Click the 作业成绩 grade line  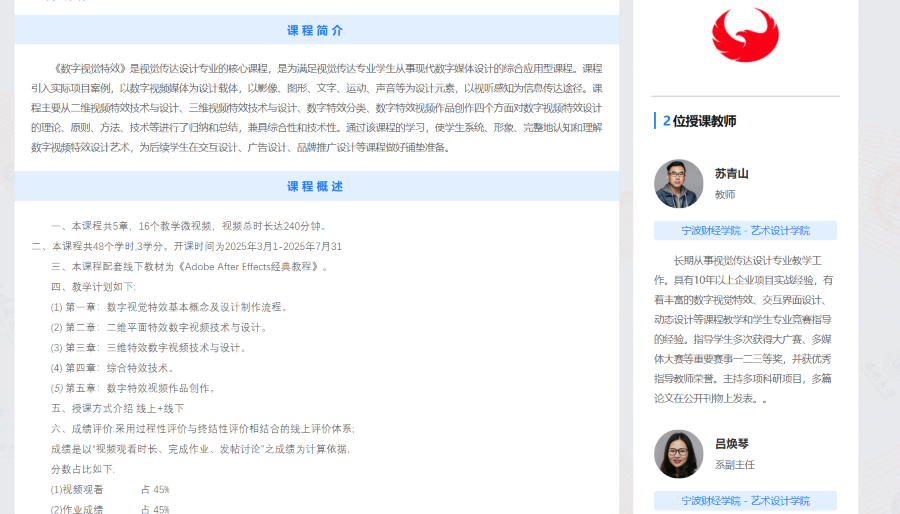(110, 509)
